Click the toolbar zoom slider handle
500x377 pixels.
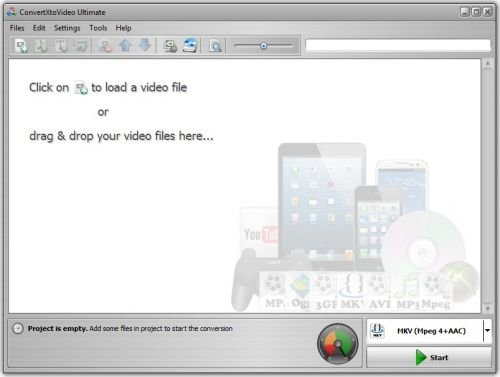point(263,46)
